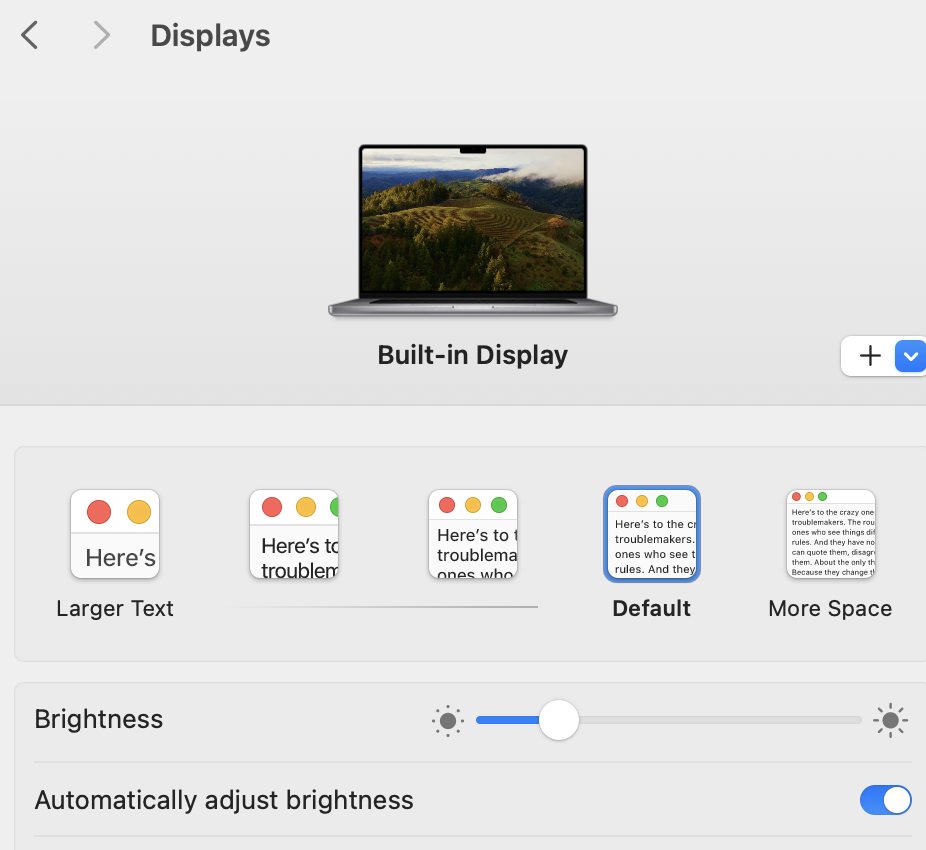Select the second scaling option from the left
This screenshot has width=926, height=850.
293,534
